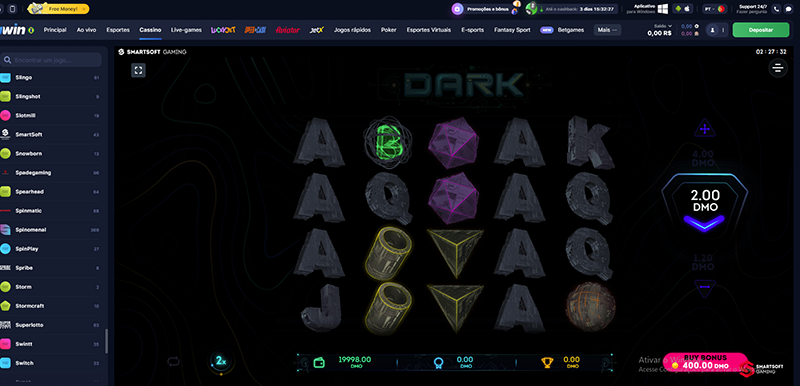Expand the Saldo balance dropdown
800x386 pixels.
pos(662,27)
